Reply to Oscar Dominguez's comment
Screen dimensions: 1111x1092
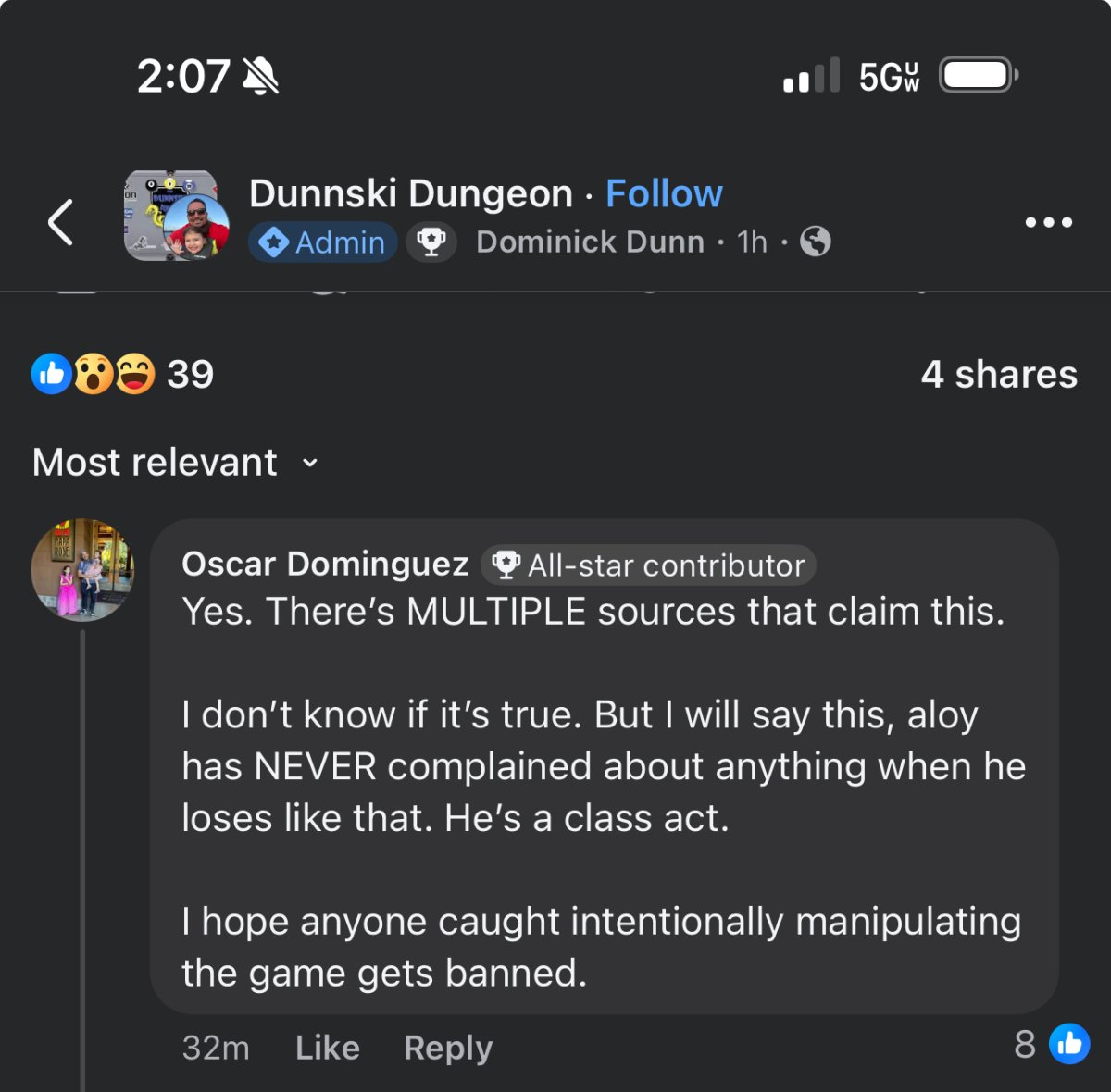(448, 1048)
